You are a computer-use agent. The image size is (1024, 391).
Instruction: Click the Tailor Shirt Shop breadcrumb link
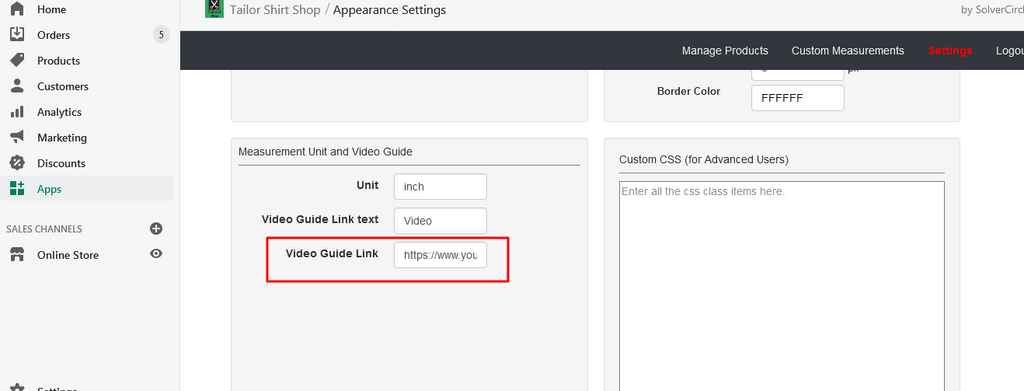point(275,10)
